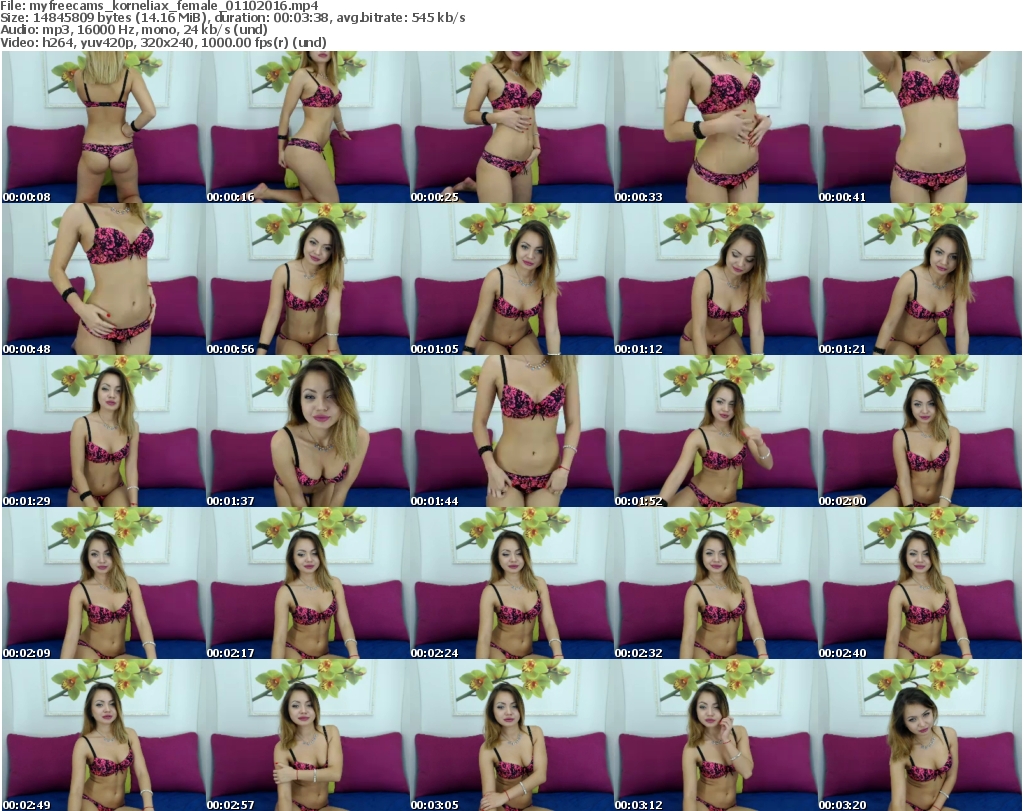
Task: Open the frame marked 00:00:25
Action: [x=511, y=127]
